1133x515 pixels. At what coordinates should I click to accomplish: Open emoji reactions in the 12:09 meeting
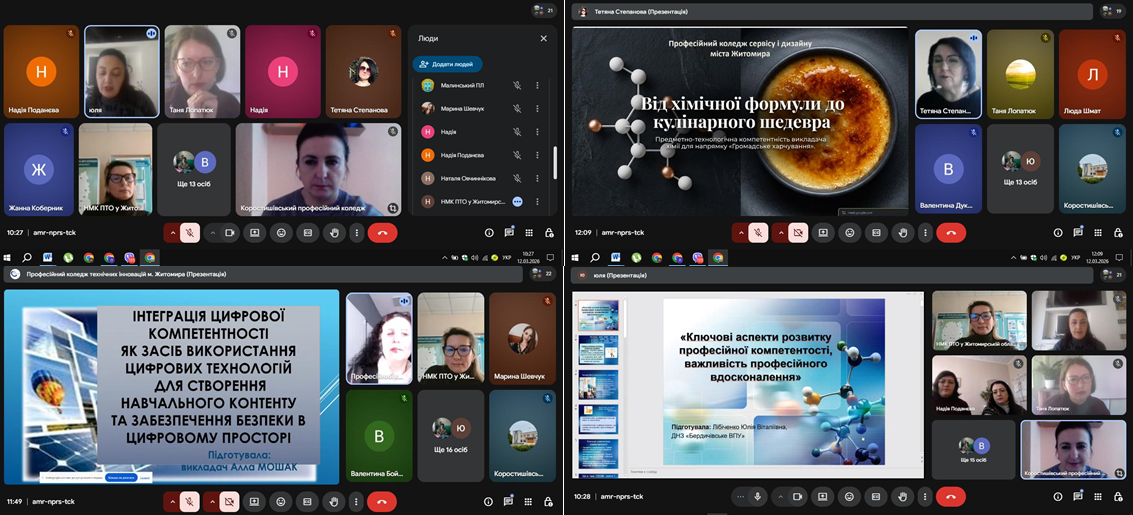(849, 233)
